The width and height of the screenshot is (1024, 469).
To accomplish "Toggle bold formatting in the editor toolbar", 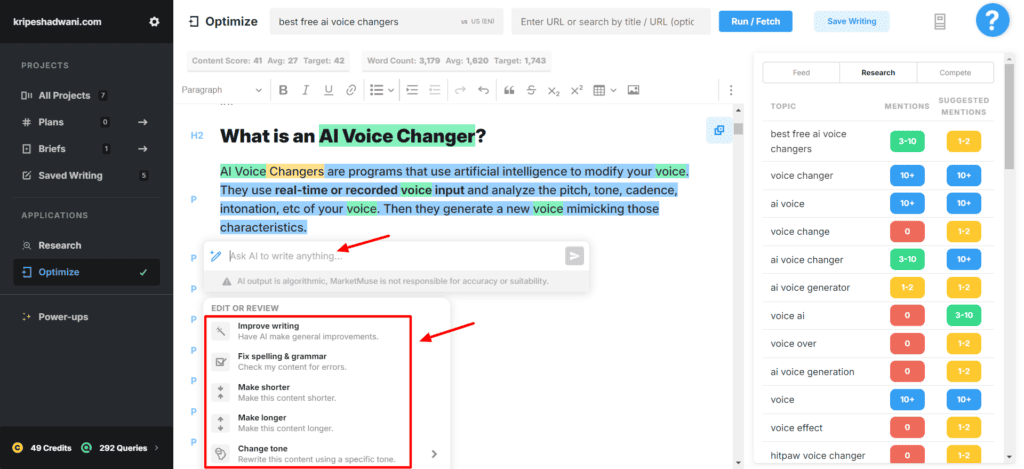I will tap(283, 90).
